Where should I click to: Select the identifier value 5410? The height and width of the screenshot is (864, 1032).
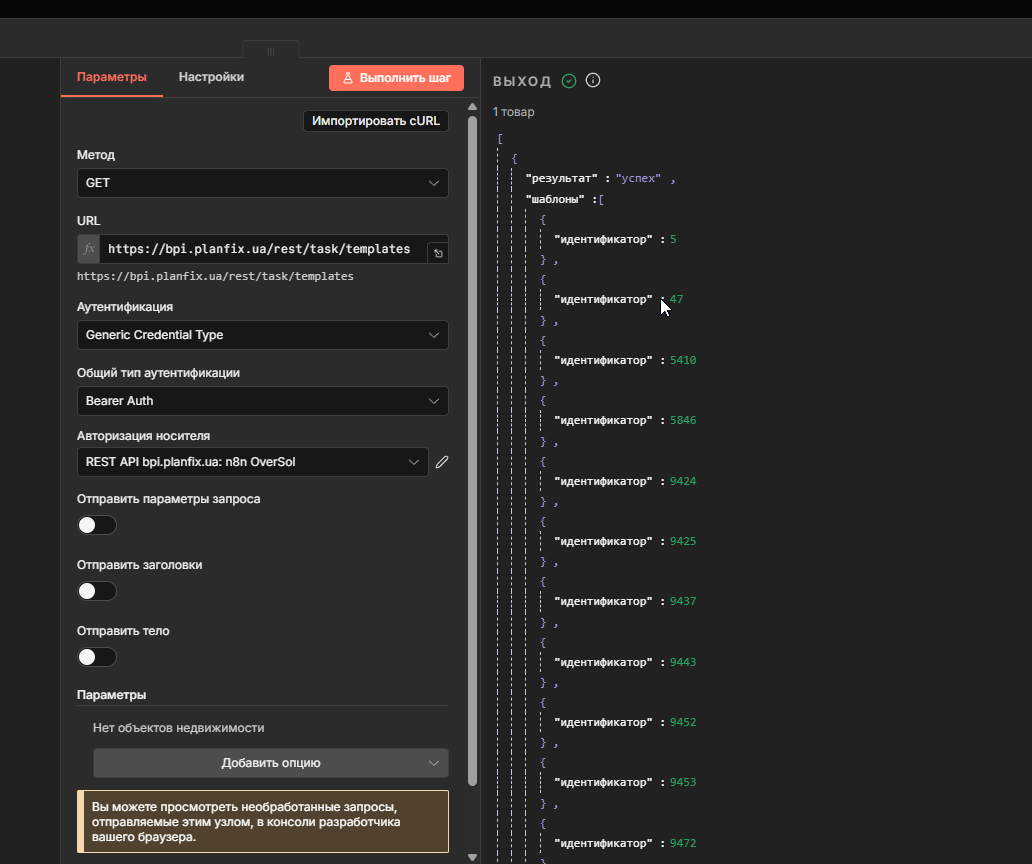(x=683, y=361)
